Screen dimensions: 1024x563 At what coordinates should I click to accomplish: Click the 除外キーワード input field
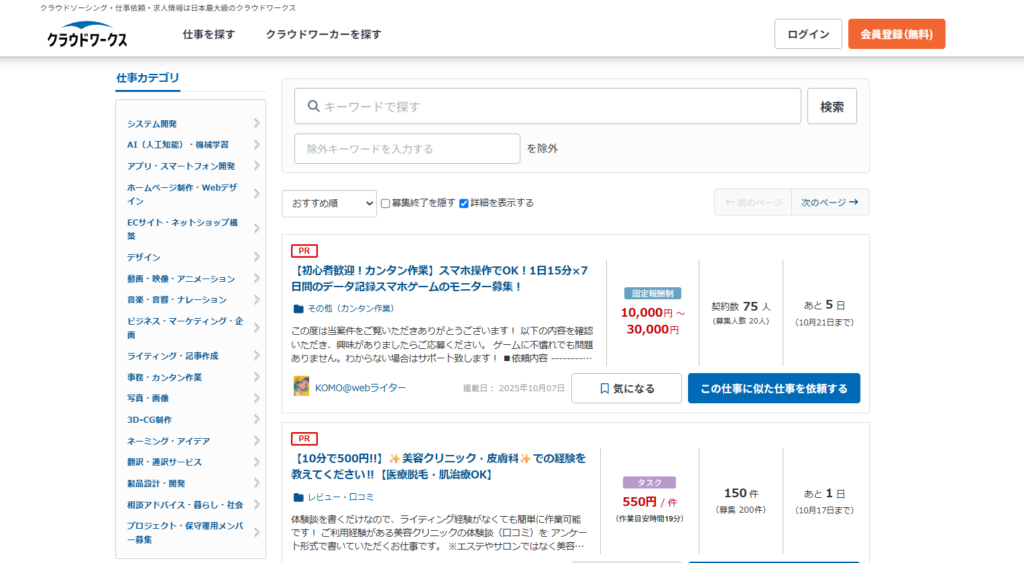point(407,149)
